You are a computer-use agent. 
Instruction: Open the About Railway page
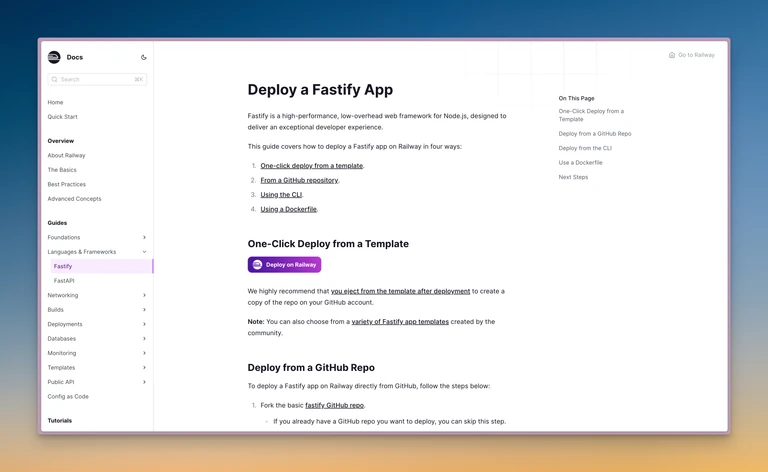click(66, 155)
